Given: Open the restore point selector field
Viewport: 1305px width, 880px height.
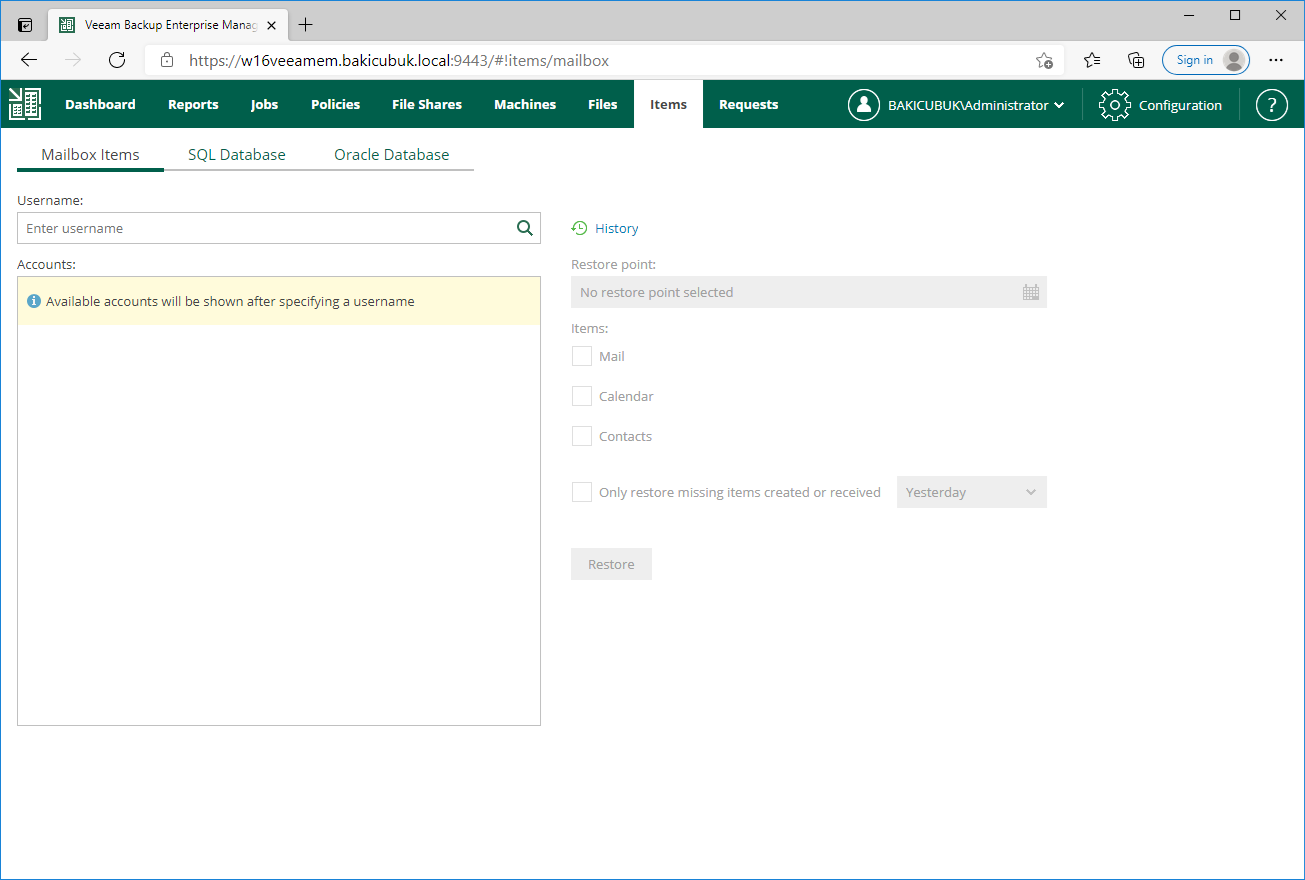Looking at the screenshot, I should click(809, 292).
